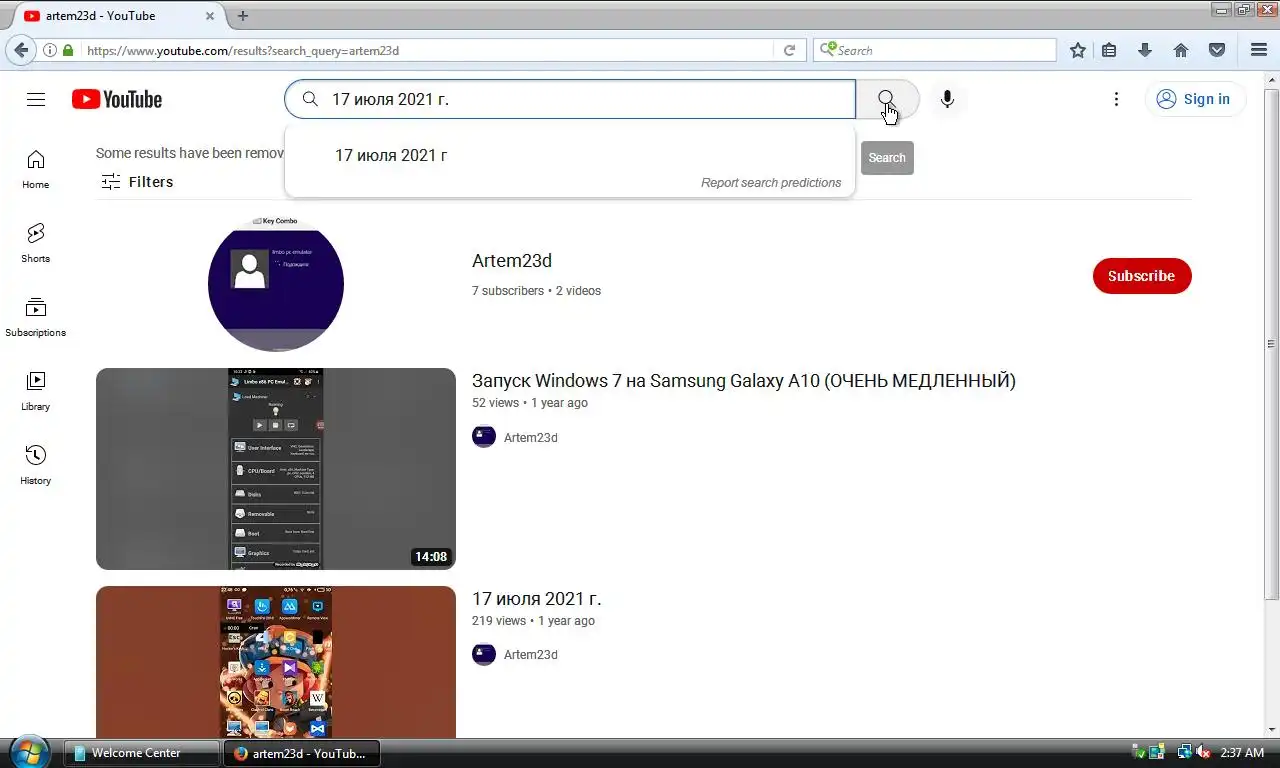Open the Pocket icon in toolbar
The width and height of the screenshot is (1280, 768).
(1217, 50)
